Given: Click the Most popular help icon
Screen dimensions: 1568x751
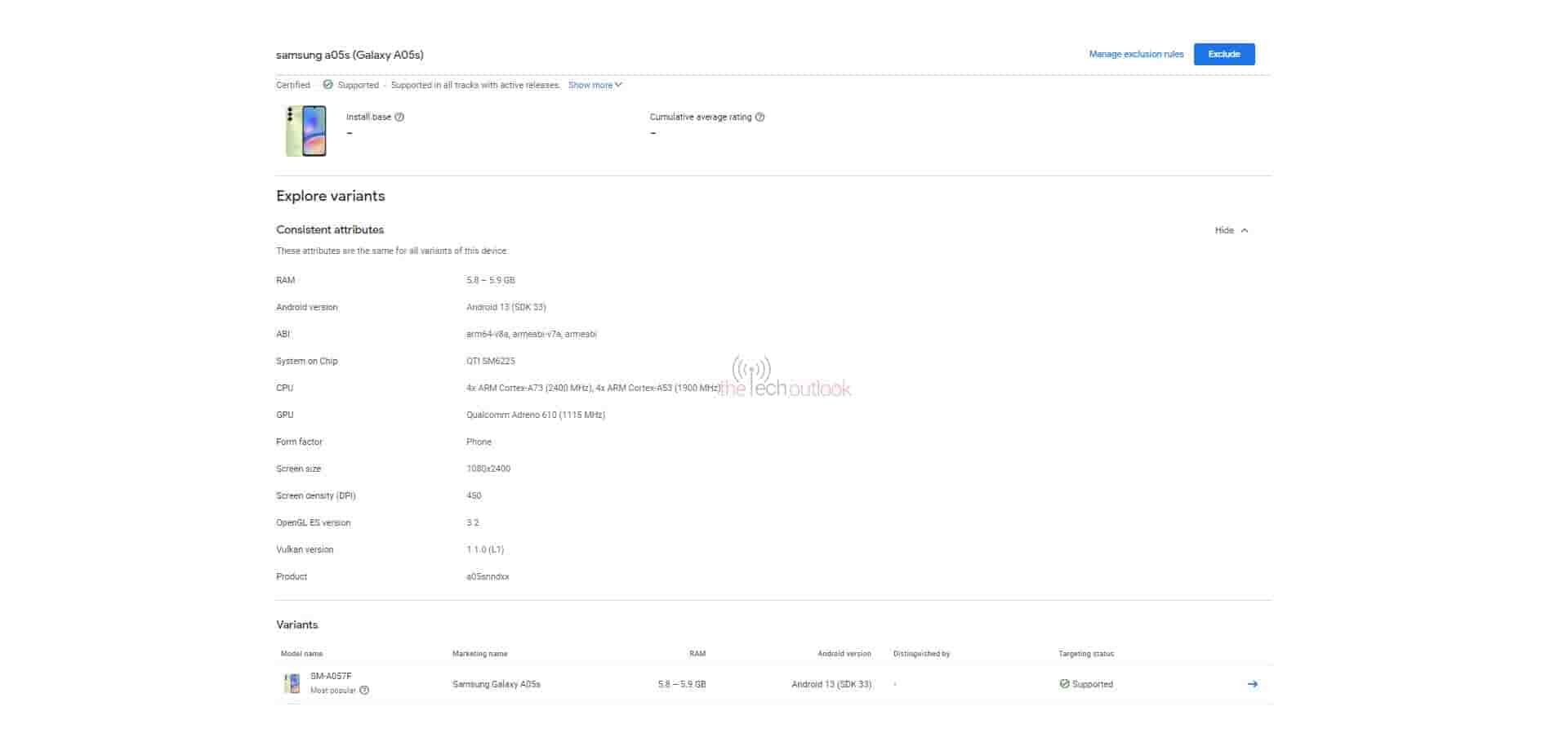Looking at the screenshot, I should click(364, 691).
